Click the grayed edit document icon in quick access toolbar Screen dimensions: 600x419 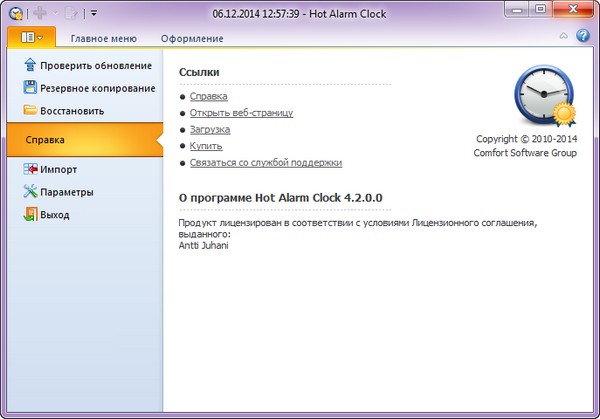pyautogui.click(x=71, y=14)
